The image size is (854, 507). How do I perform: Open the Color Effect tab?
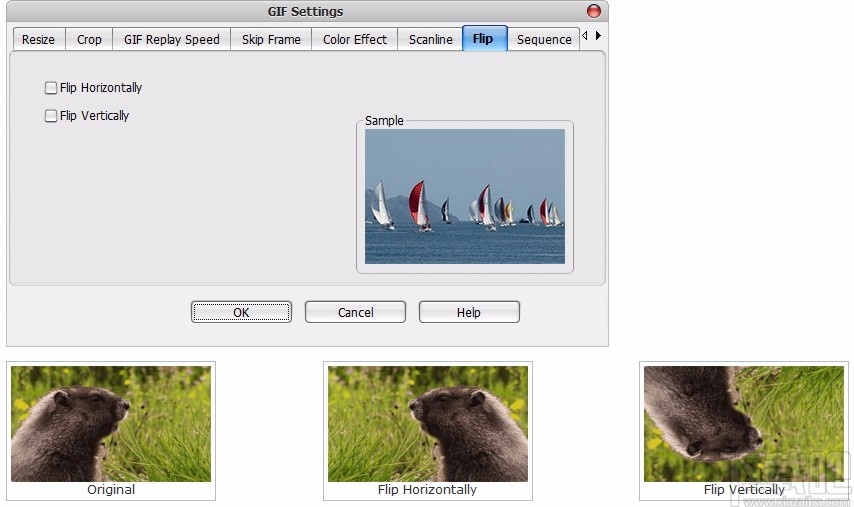click(x=355, y=39)
